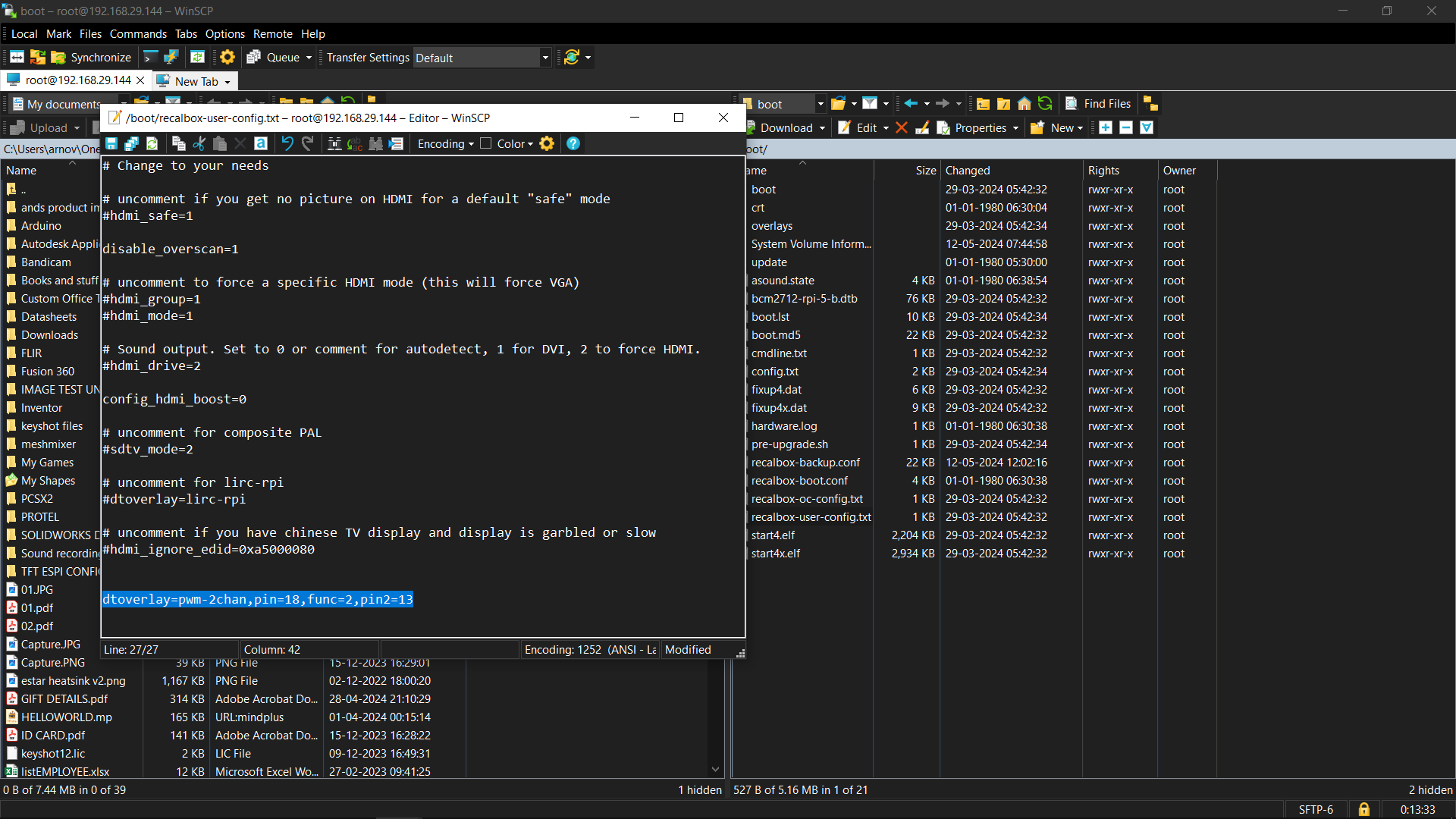This screenshot has height=819, width=1456.
Task: Click the highlighted dtoverlay=pwm-2chan line in editor
Action: click(x=258, y=599)
